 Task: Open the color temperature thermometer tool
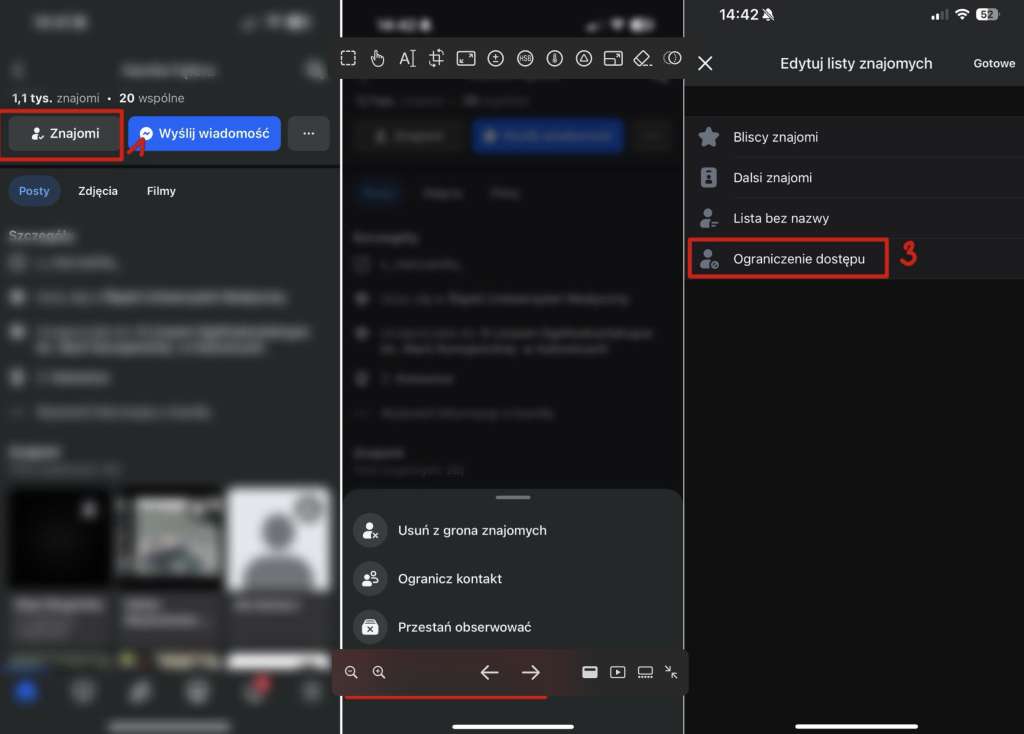click(554, 59)
